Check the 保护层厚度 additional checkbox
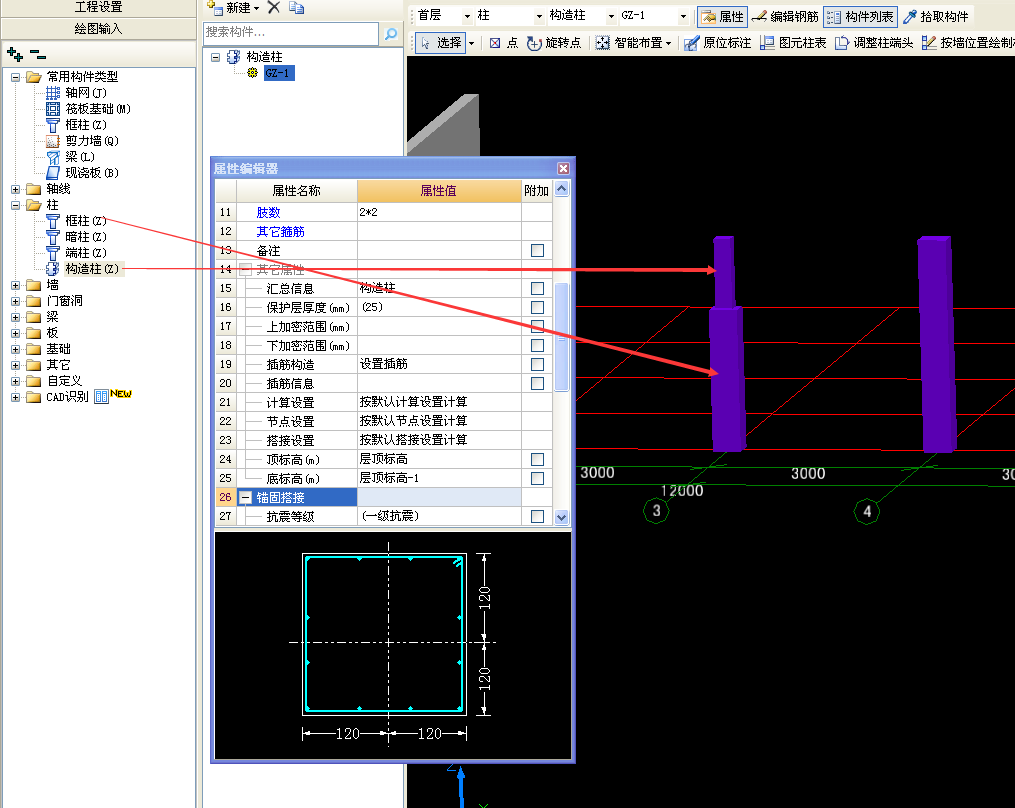 [537, 307]
